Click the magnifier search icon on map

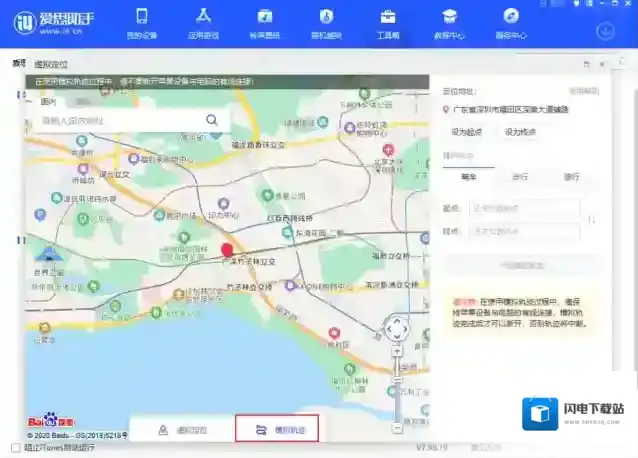coord(212,120)
